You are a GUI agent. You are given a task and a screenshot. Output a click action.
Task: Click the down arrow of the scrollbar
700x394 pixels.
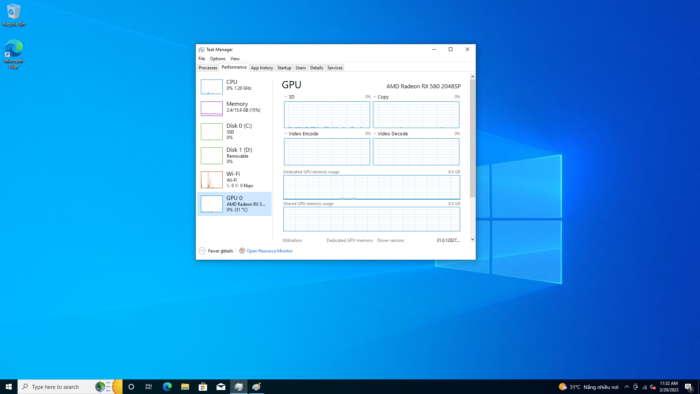[x=472, y=240]
